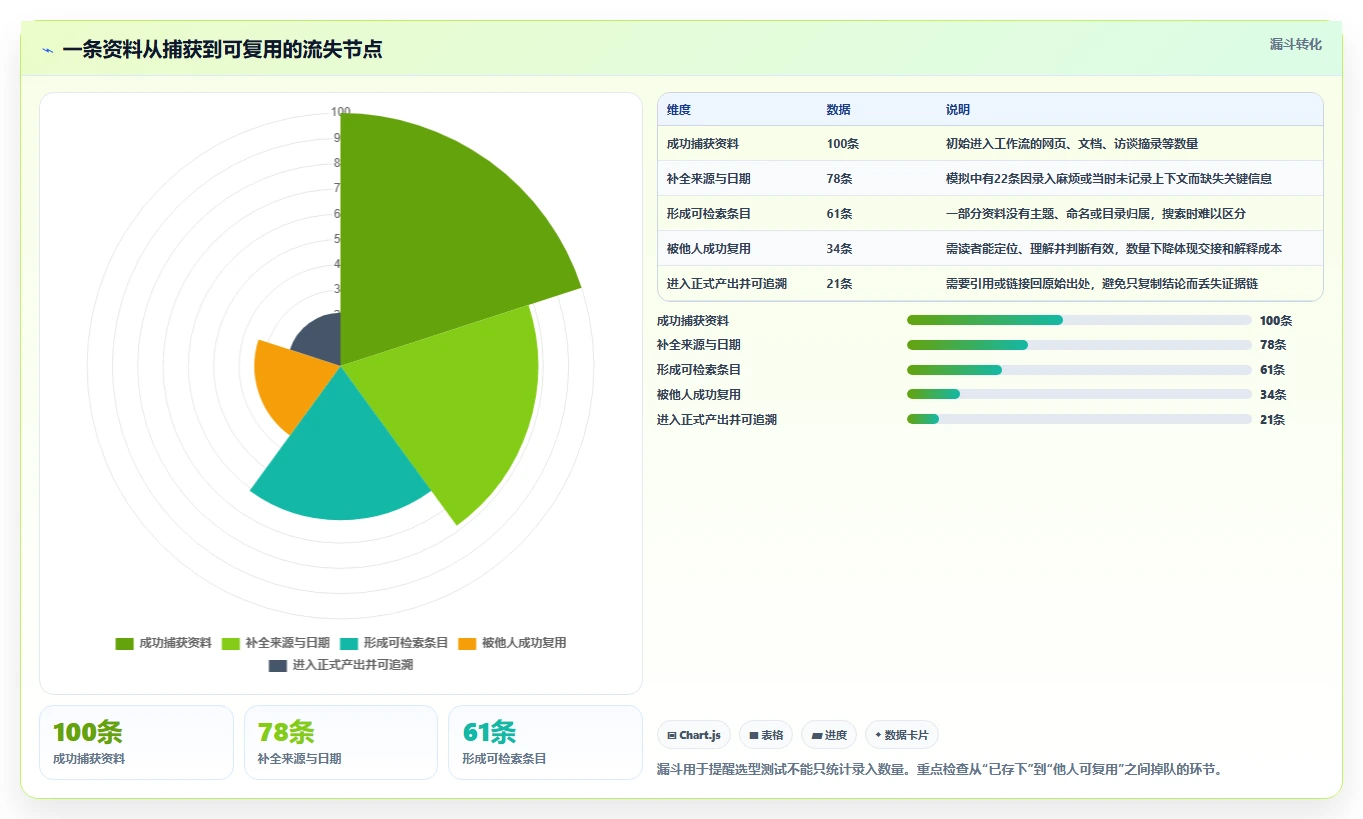
Task: Click the 说明 column header
Action: tap(958, 110)
